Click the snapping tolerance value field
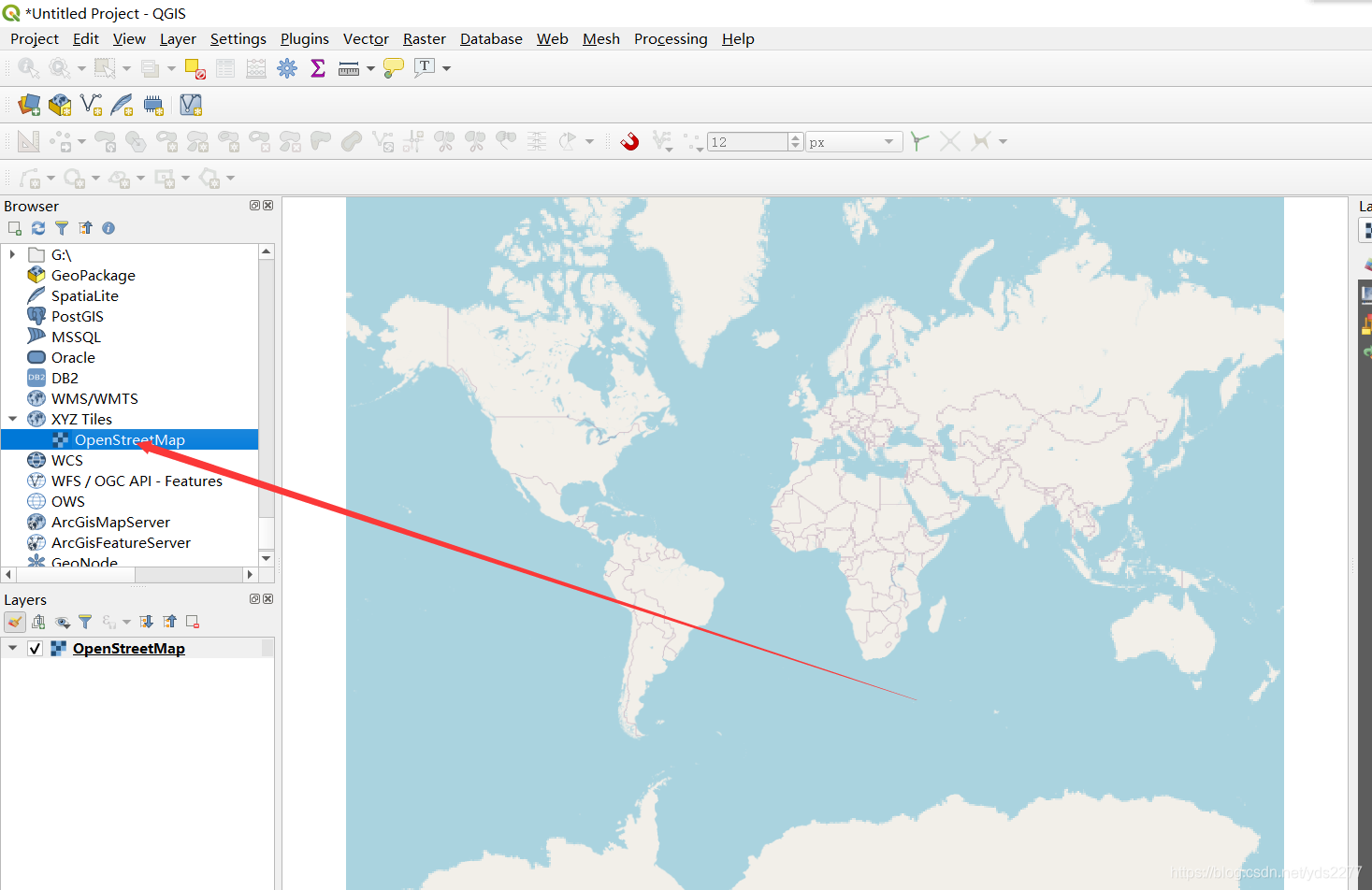 (x=747, y=142)
